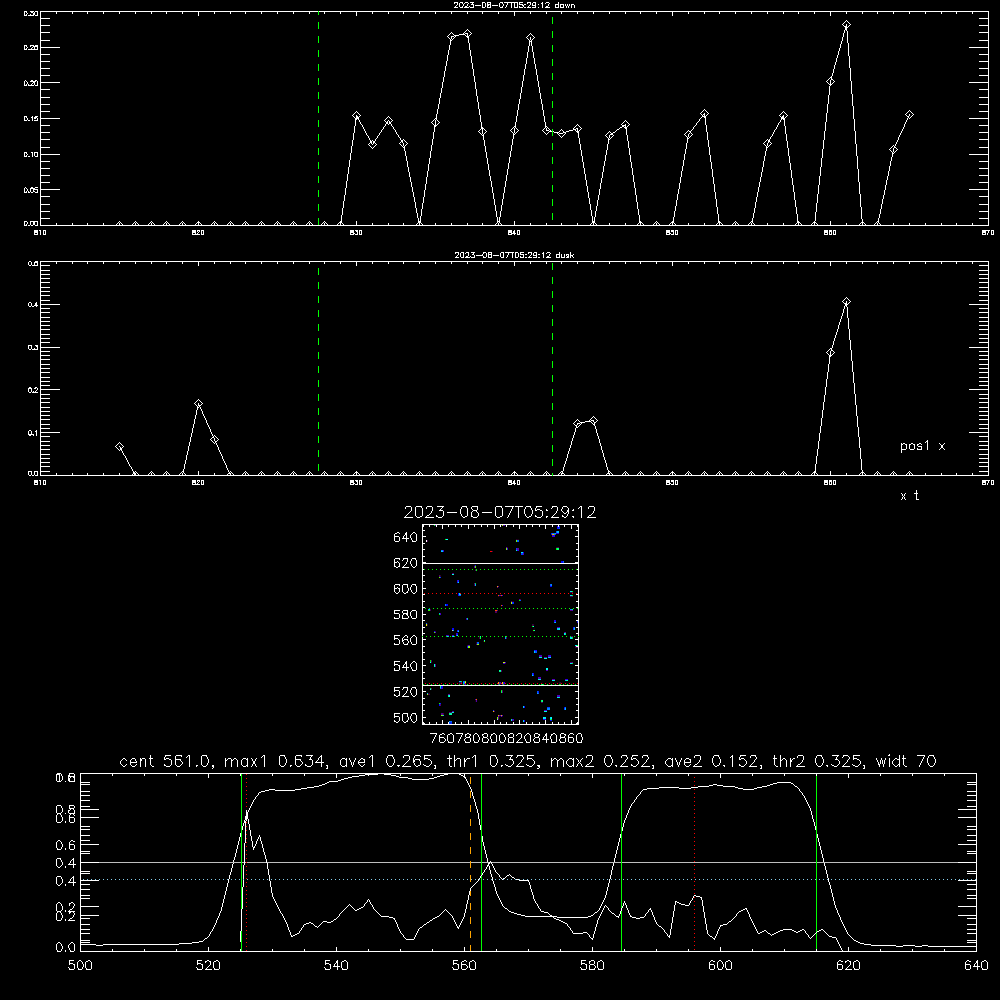Click the 'x t' label
Screen dimensions: 1000x1000
pyautogui.click(x=909, y=496)
